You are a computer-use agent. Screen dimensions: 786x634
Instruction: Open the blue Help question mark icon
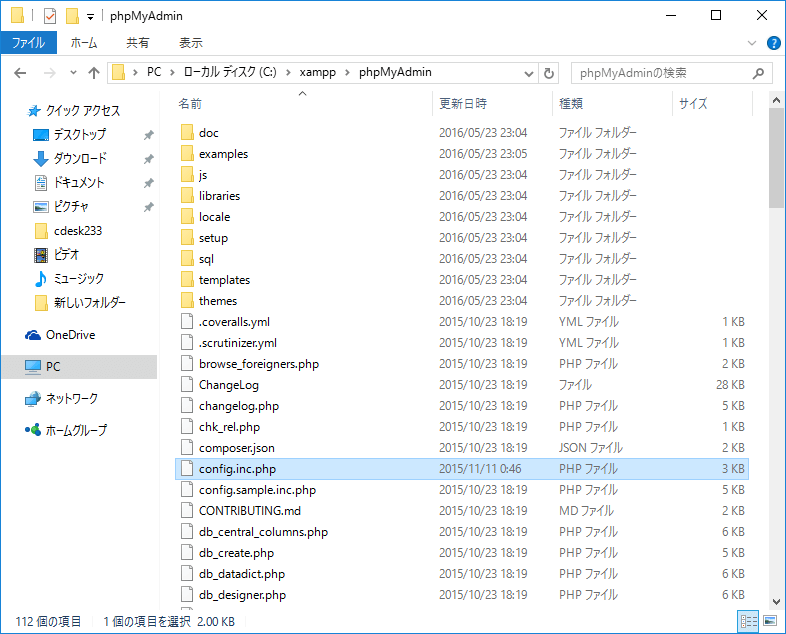coord(773,43)
